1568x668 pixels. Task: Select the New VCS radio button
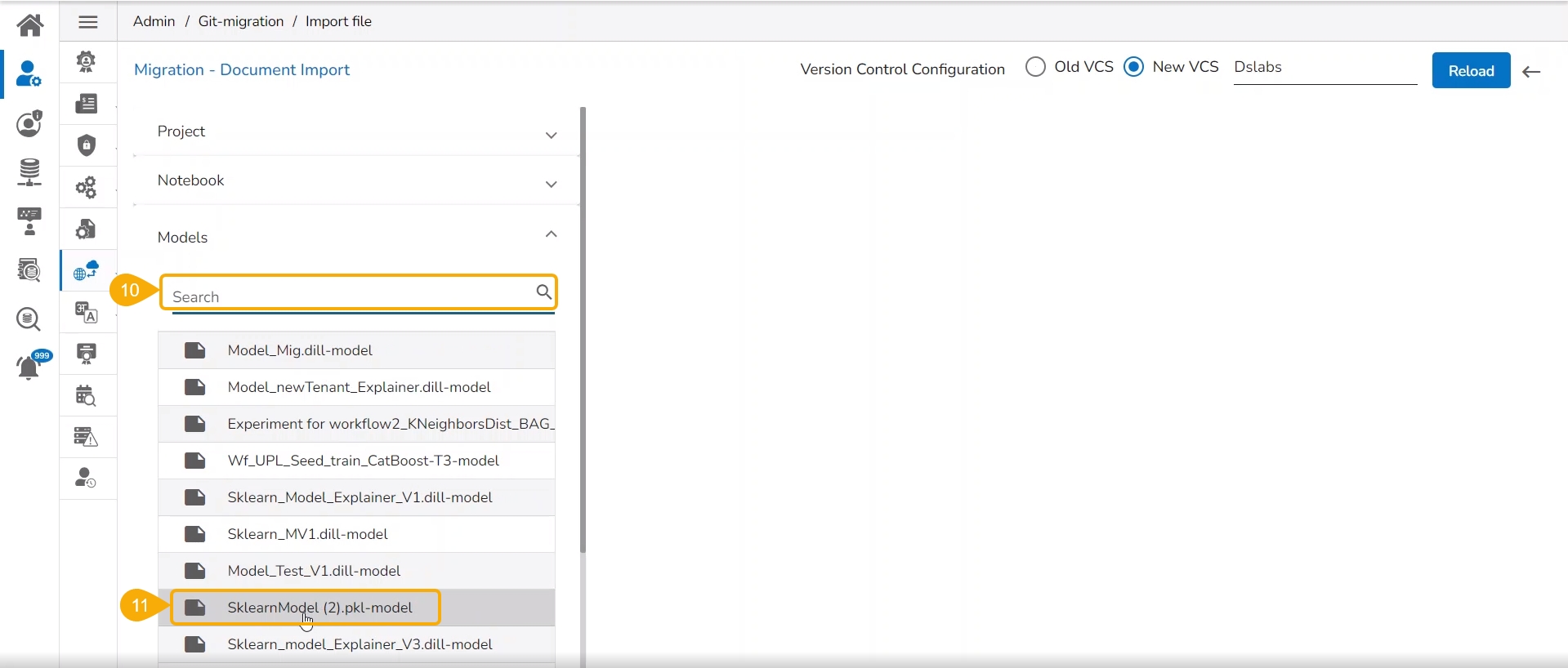(x=1133, y=67)
